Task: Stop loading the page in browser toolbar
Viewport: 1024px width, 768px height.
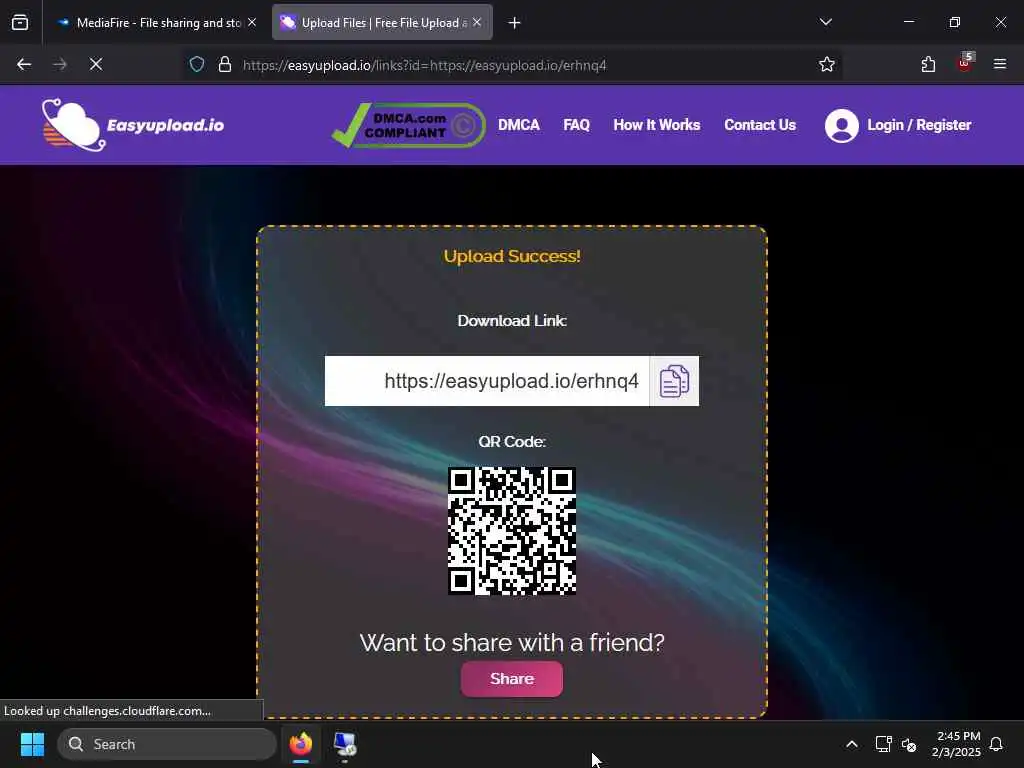Action: tap(96, 64)
